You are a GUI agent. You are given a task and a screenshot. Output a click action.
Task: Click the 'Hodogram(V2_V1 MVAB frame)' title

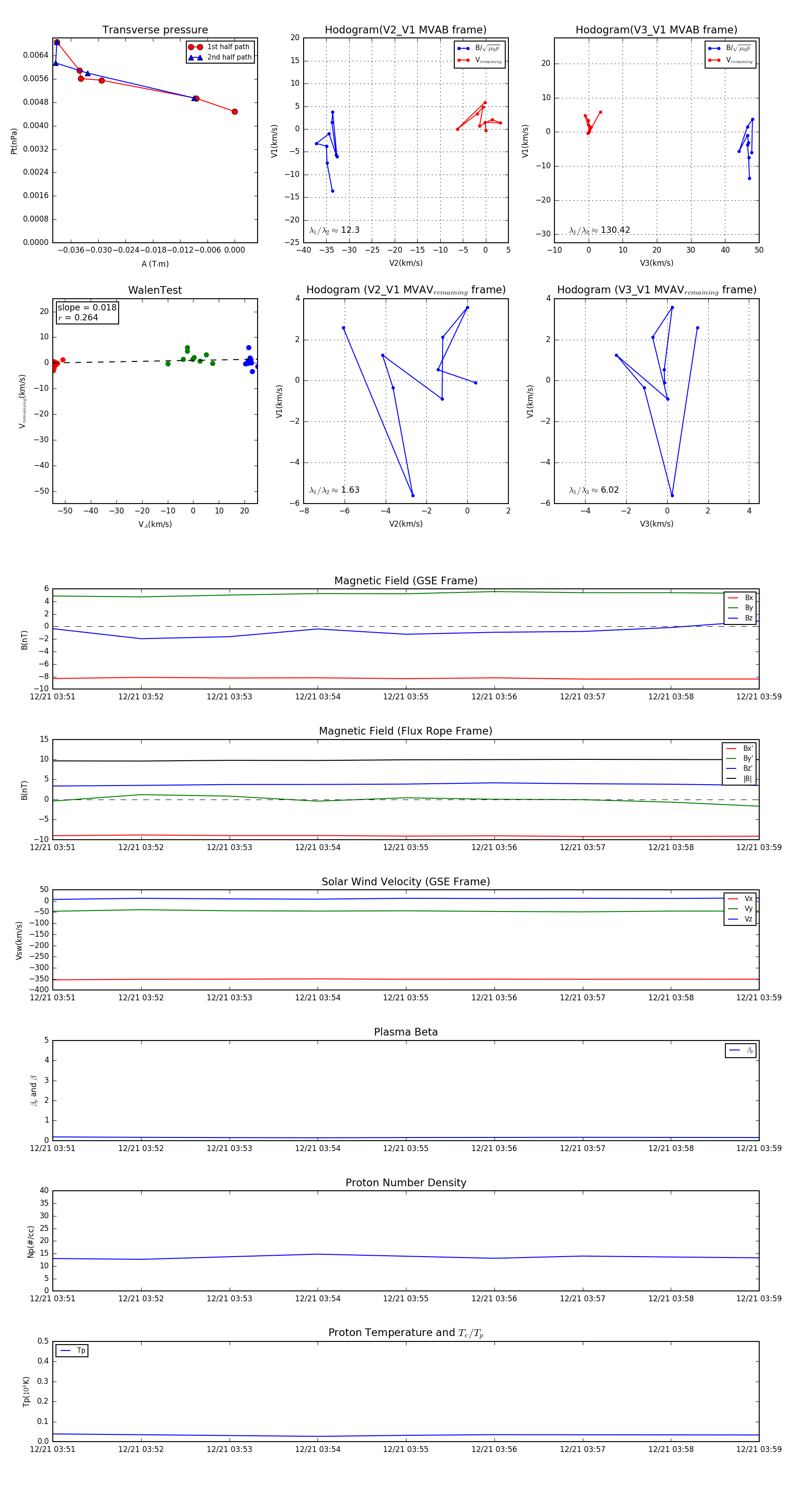tap(406, 30)
